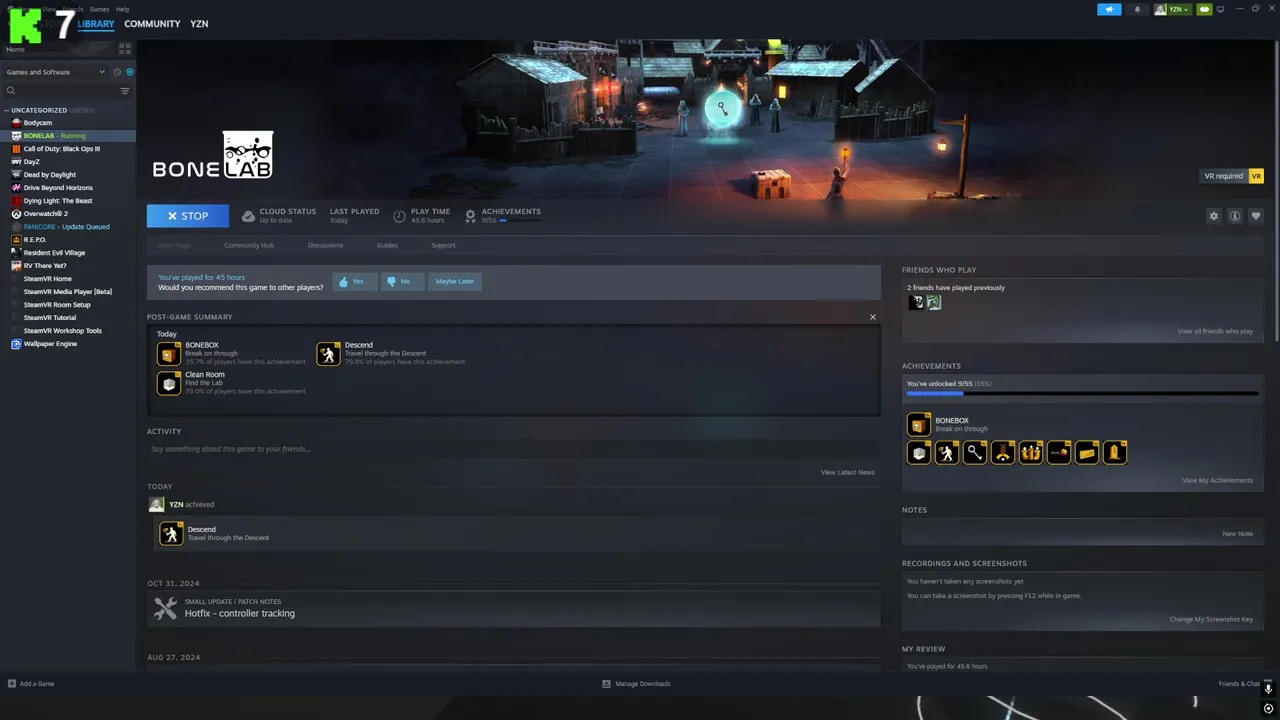Open the Guides tab
The width and height of the screenshot is (1280, 720).
(387, 245)
